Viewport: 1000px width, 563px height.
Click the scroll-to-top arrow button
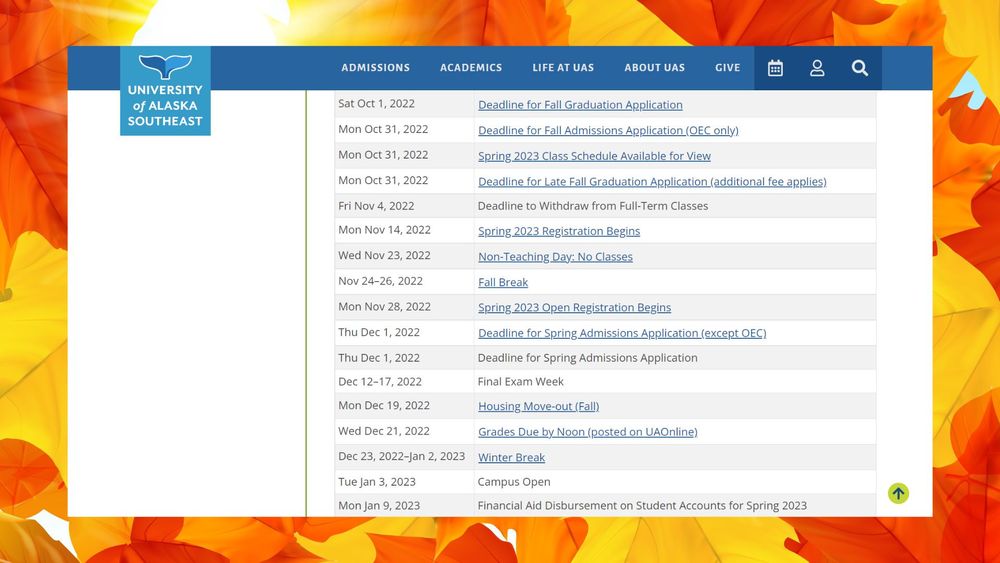[x=898, y=493]
